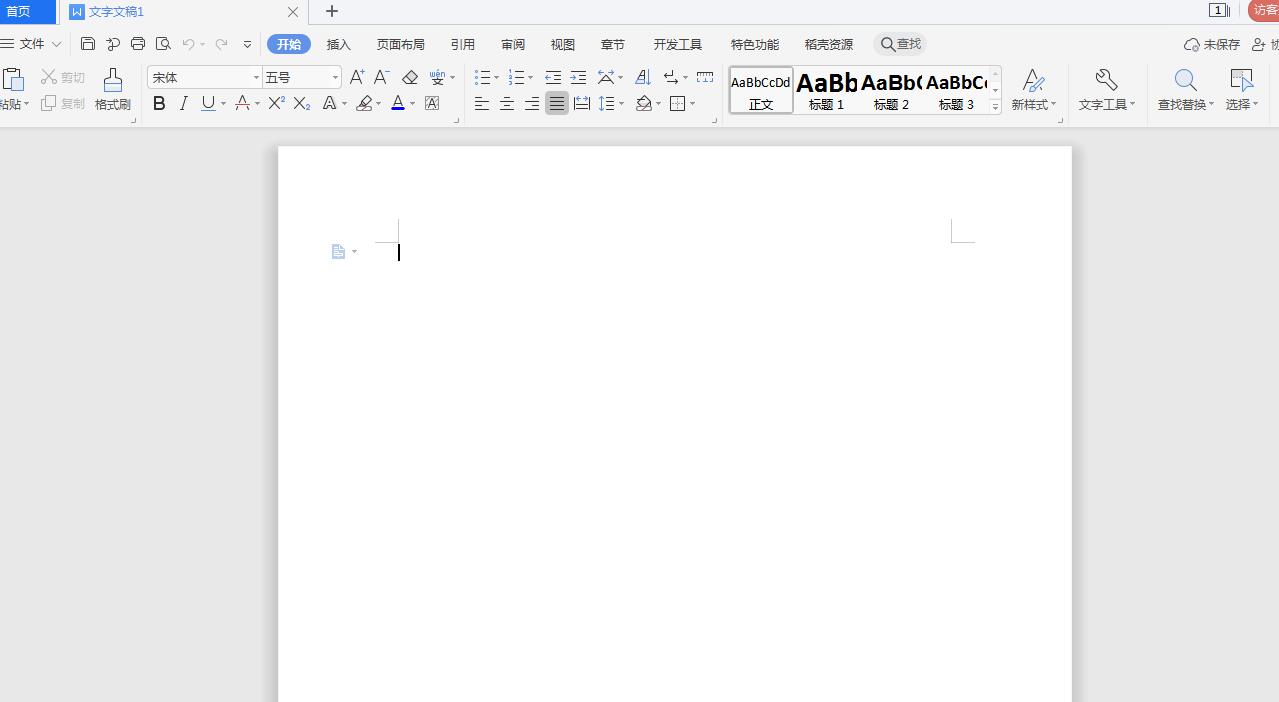Click the Save icon in quick access toolbar
The height and width of the screenshot is (702, 1279).
[88, 44]
